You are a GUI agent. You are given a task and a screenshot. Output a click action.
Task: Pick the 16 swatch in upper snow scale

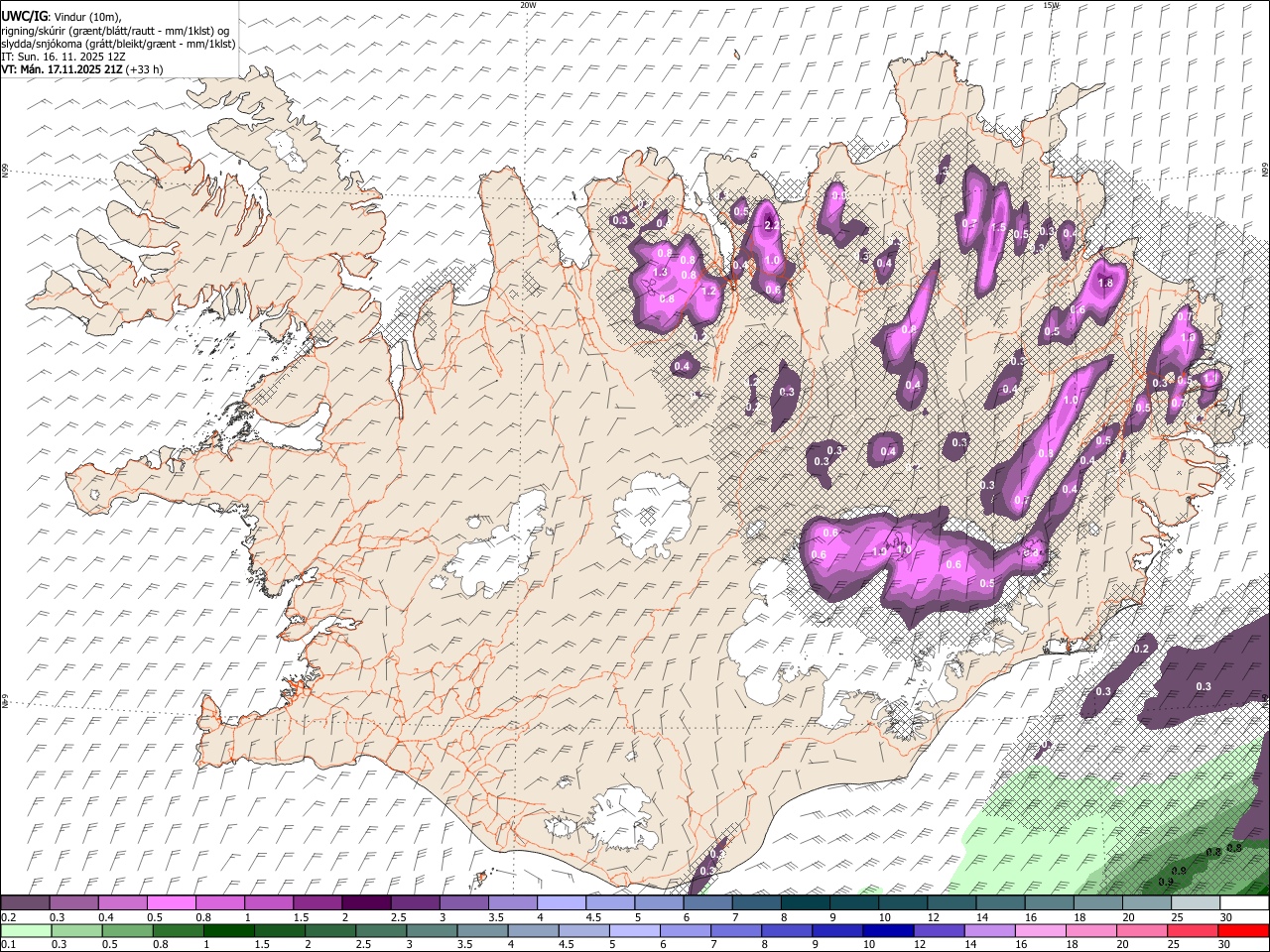click(1050, 903)
